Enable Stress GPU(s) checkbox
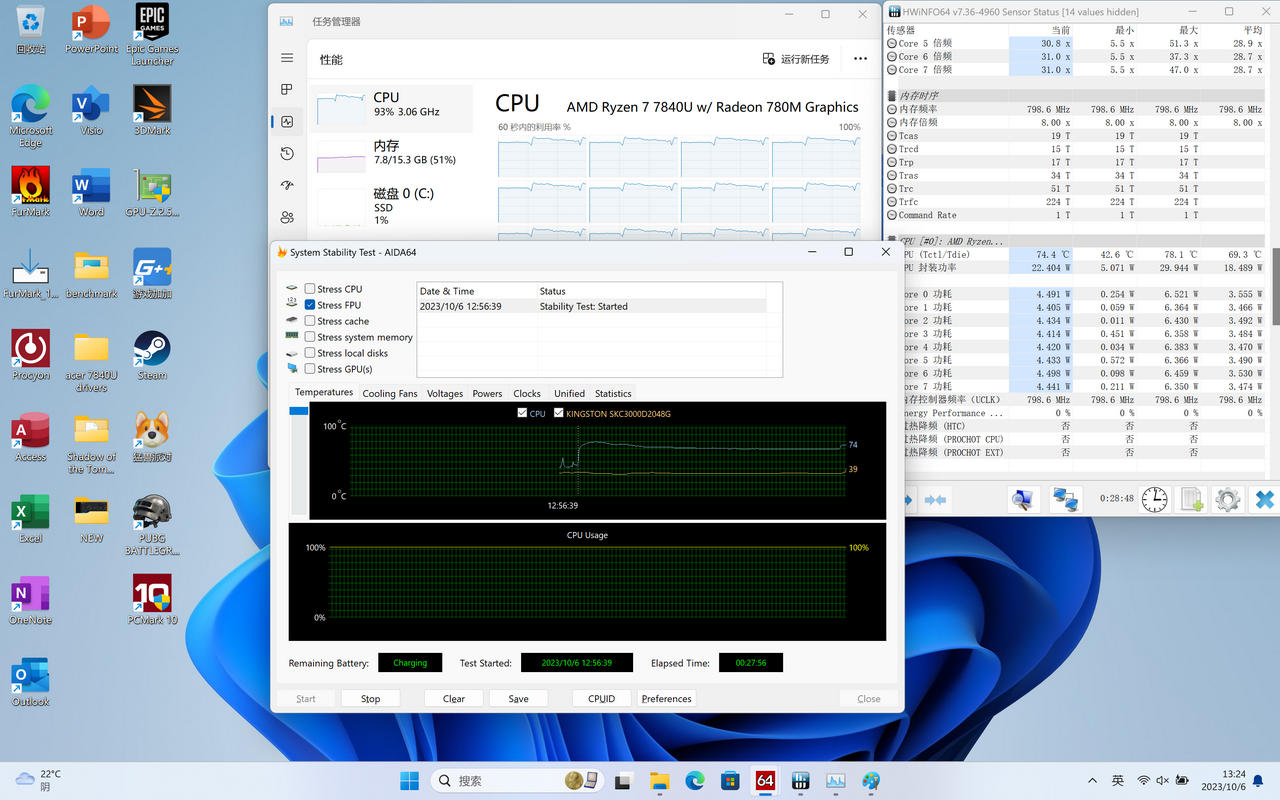 (x=310, y=369)
